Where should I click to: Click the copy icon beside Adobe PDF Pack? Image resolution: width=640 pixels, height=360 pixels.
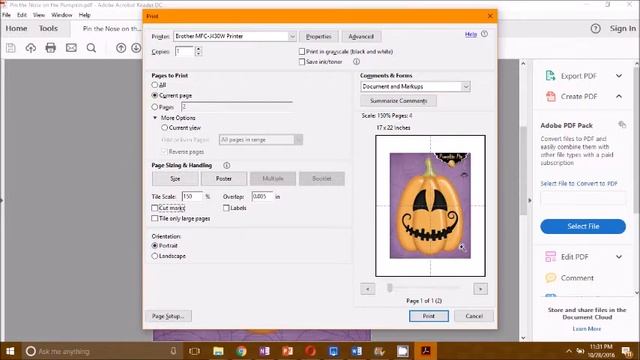click(x=622, y=124)
